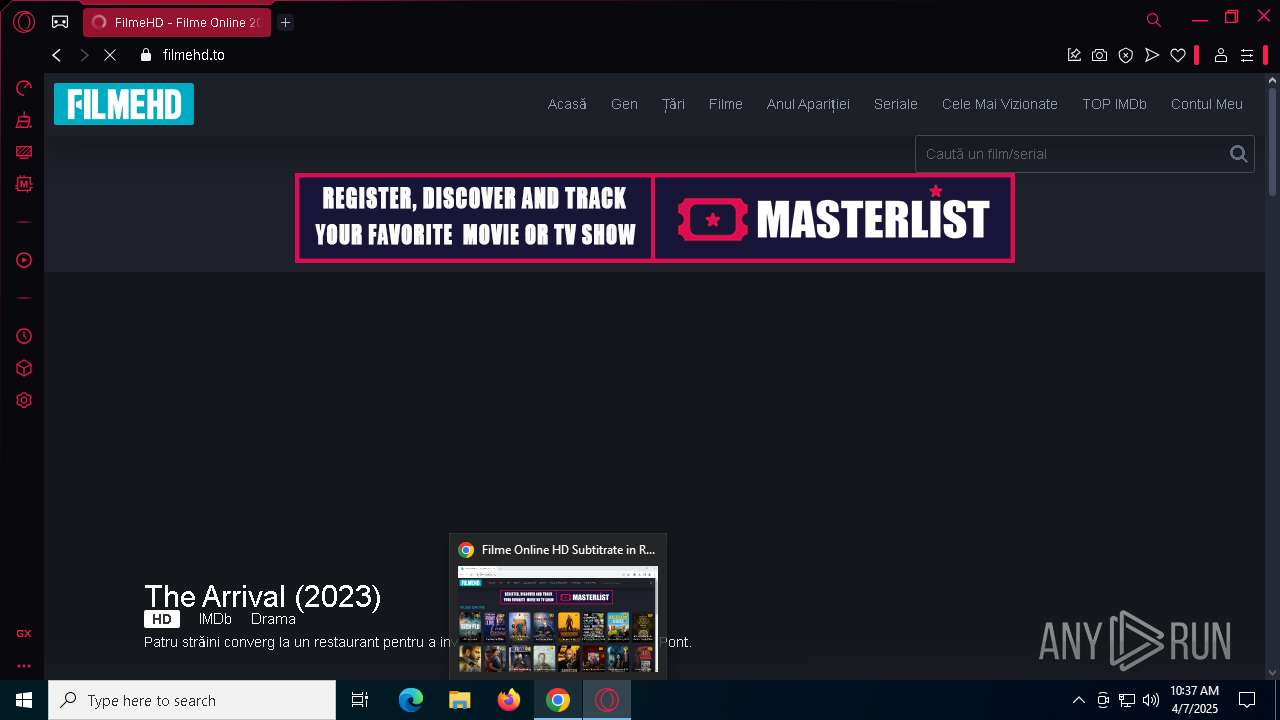Open the GX Control speedometer panel
The height and width of the screenshot is (720, 1280).
pos(24,88)
